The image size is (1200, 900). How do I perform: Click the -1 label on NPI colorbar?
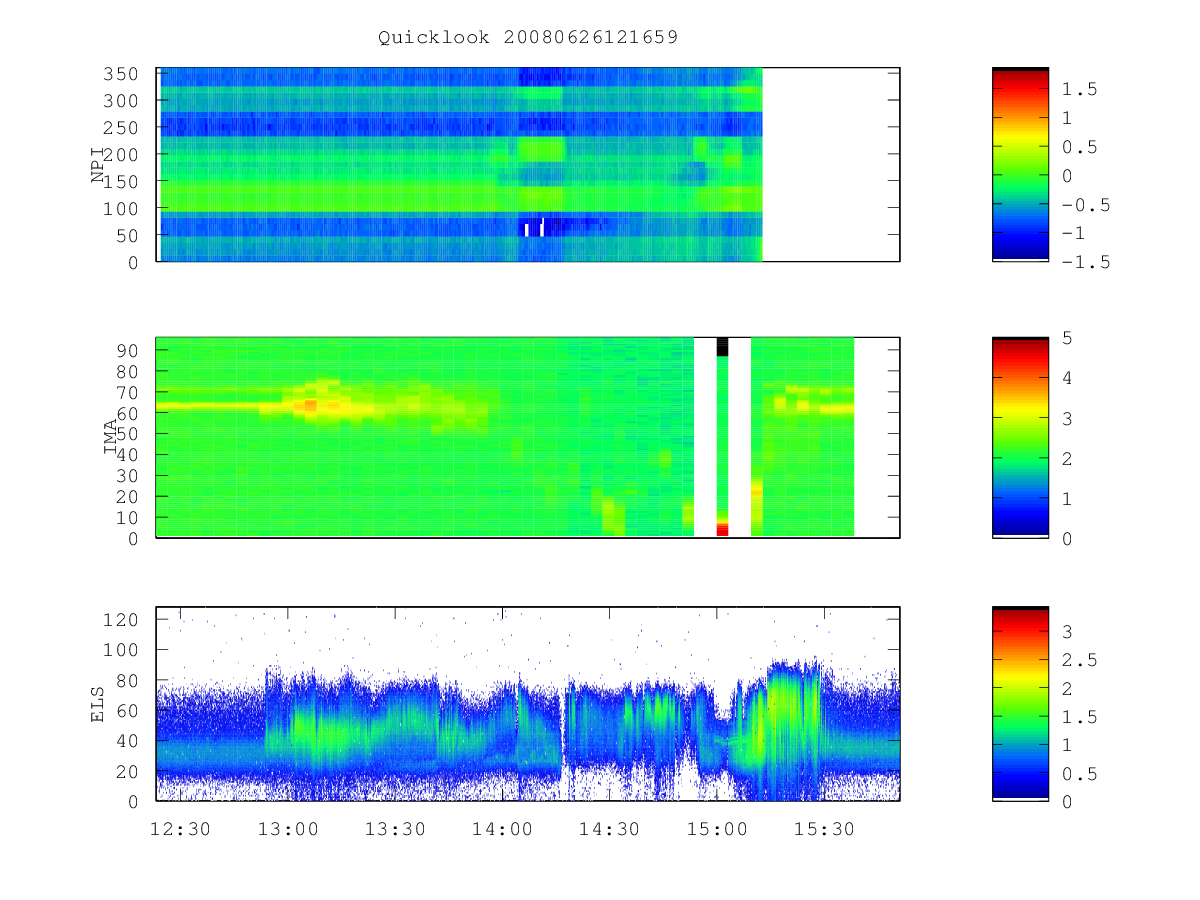tap(1075, 233)
